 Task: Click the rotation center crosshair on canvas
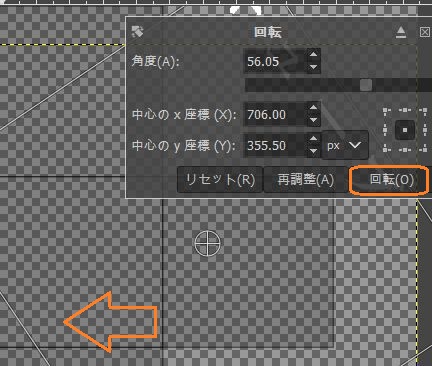(x=207, y=243)
